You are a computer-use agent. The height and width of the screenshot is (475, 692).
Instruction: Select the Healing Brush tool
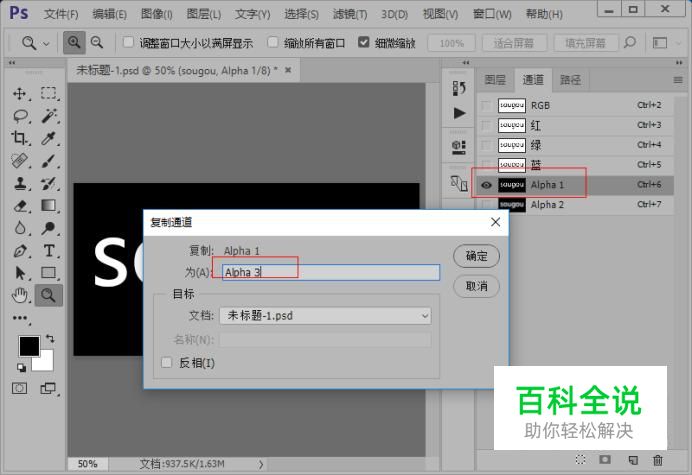coord(19,161)
